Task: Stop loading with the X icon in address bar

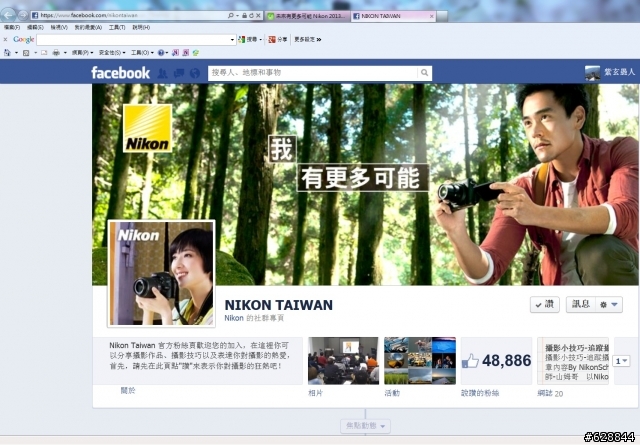Action: tap(258, 16)
